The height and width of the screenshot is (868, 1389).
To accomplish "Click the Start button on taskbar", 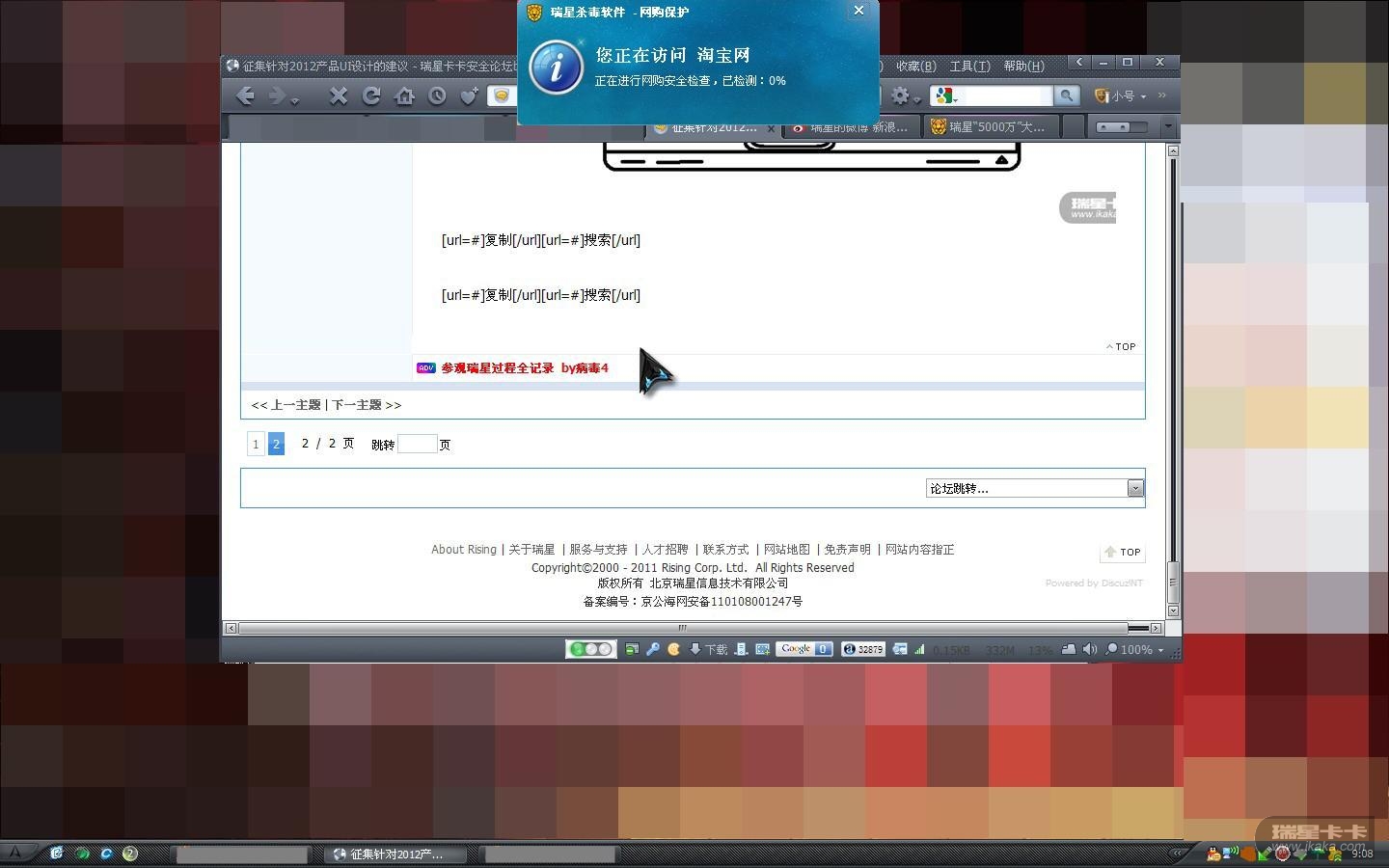I will (x=16, y=853).
